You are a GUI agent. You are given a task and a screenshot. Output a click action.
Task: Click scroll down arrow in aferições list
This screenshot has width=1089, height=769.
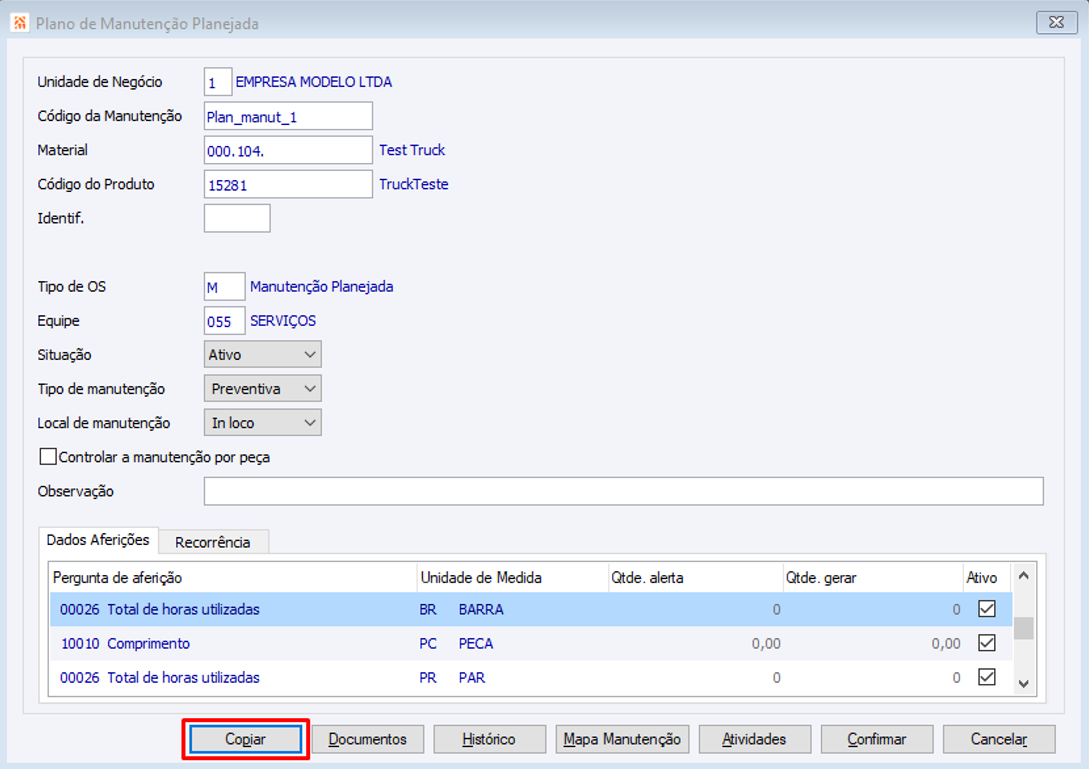1024,684
